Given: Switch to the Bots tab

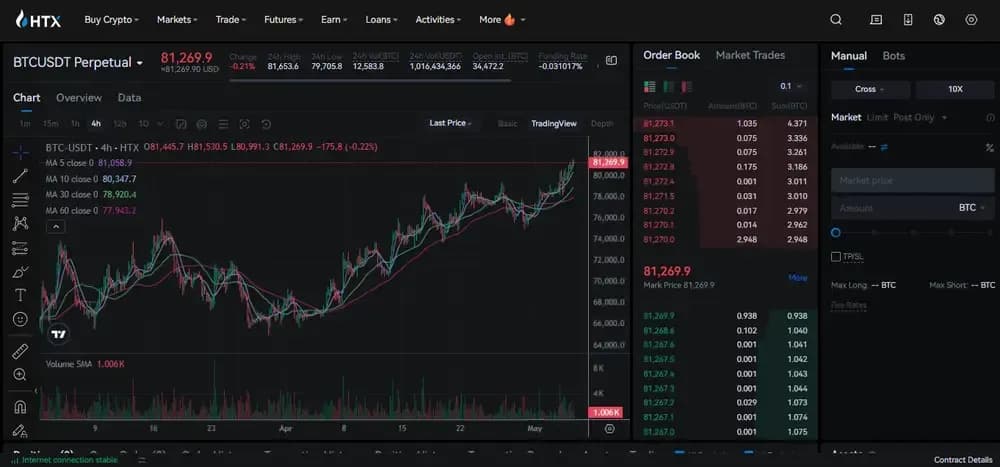Looking at the screenshot, I should 893,56.
